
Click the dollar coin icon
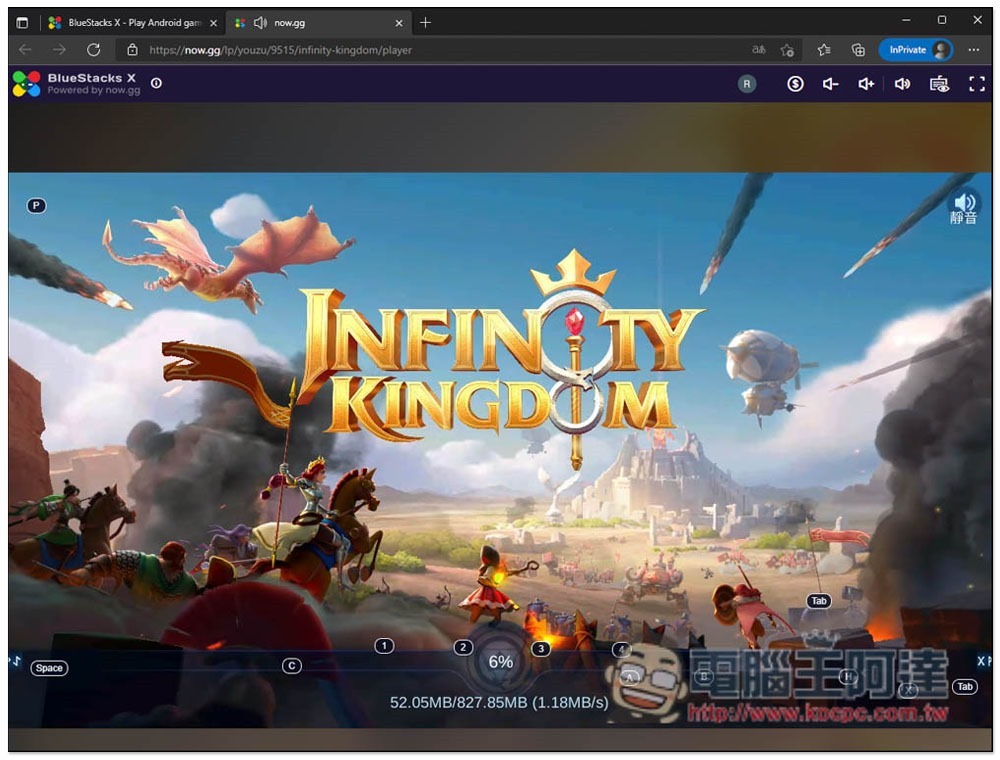coord(795,84)
